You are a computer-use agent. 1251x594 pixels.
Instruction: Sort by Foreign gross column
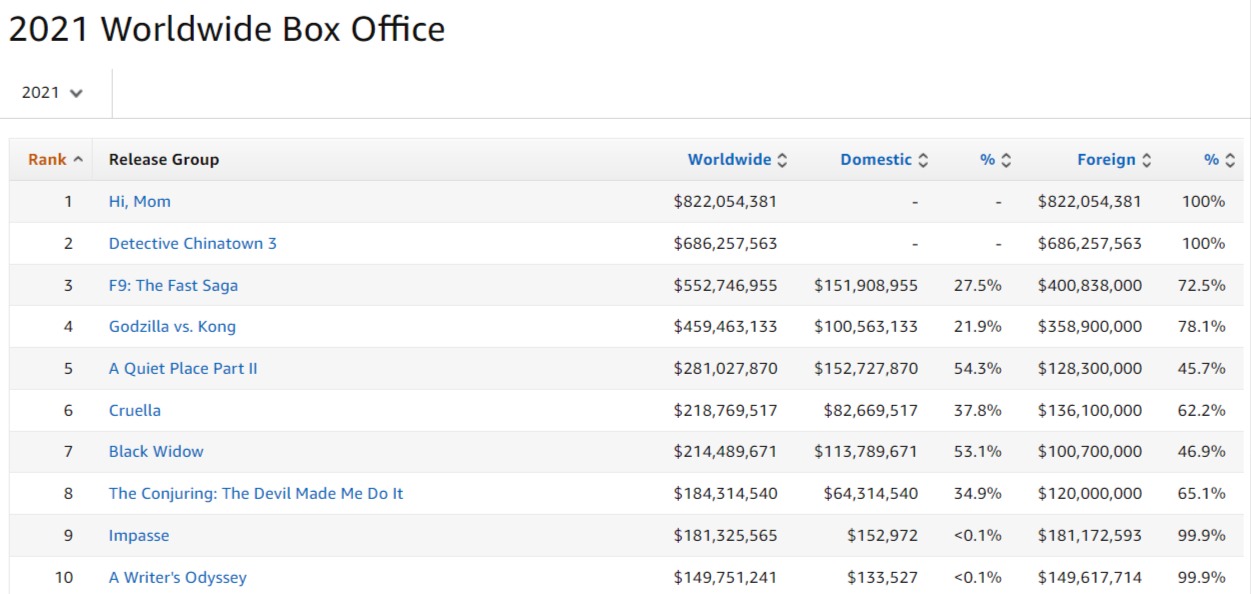coord(1113,160)
